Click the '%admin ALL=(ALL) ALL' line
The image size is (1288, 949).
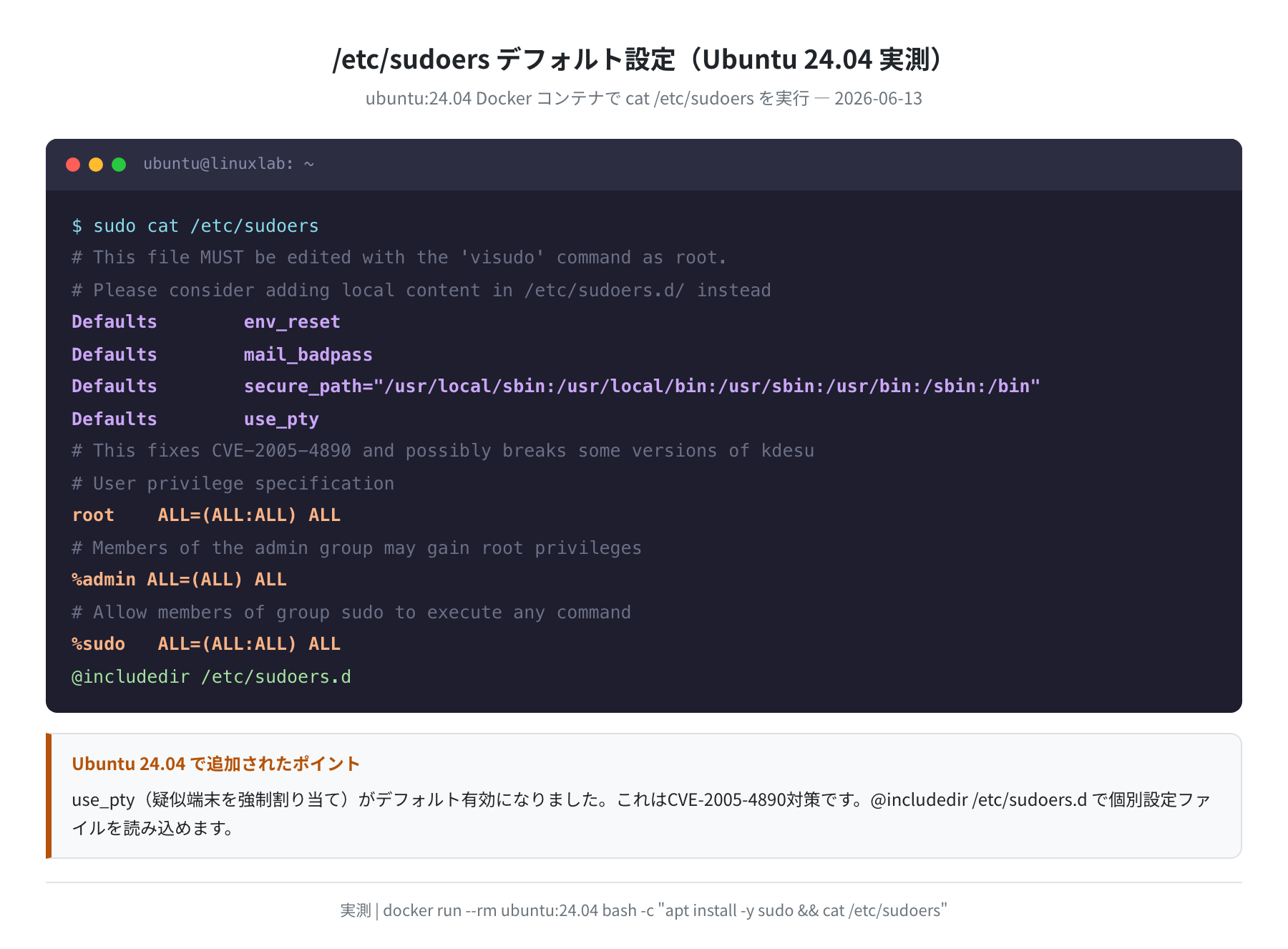[x=179, y=580]
